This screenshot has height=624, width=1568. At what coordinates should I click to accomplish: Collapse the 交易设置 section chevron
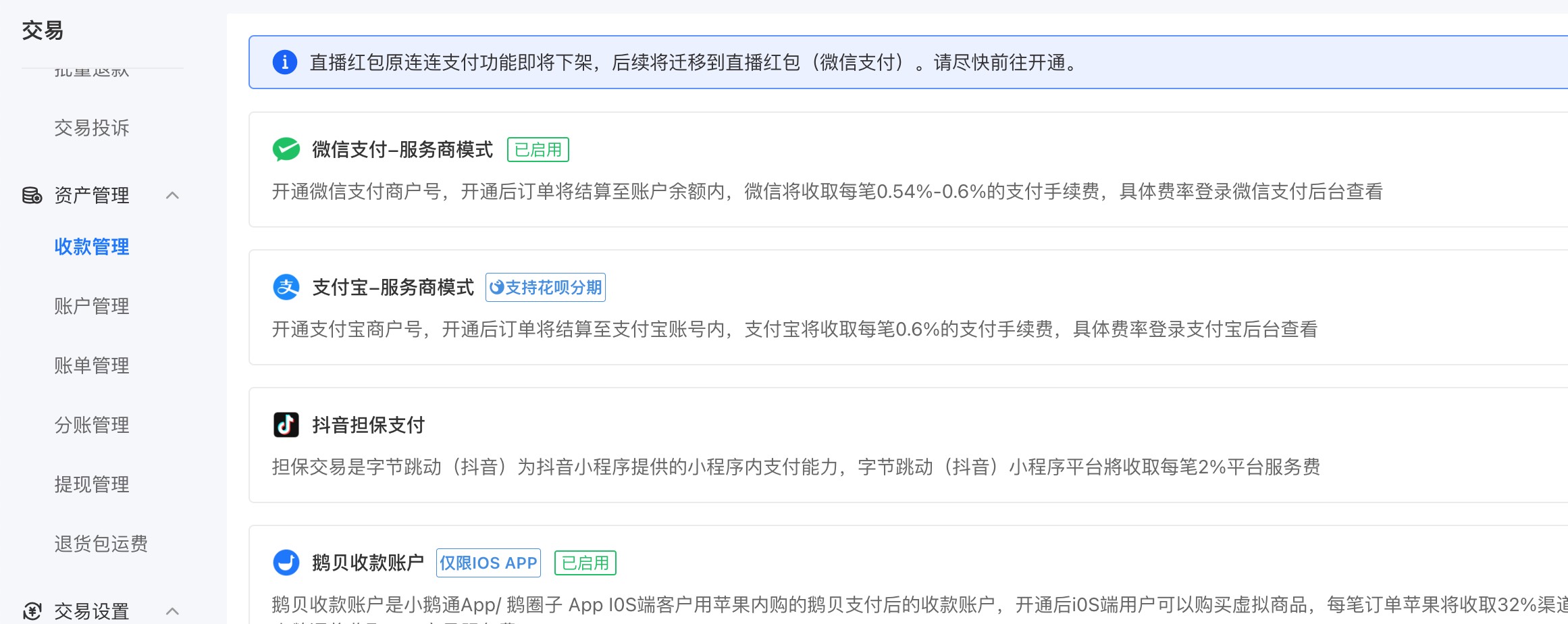click(x=172, y=611)
